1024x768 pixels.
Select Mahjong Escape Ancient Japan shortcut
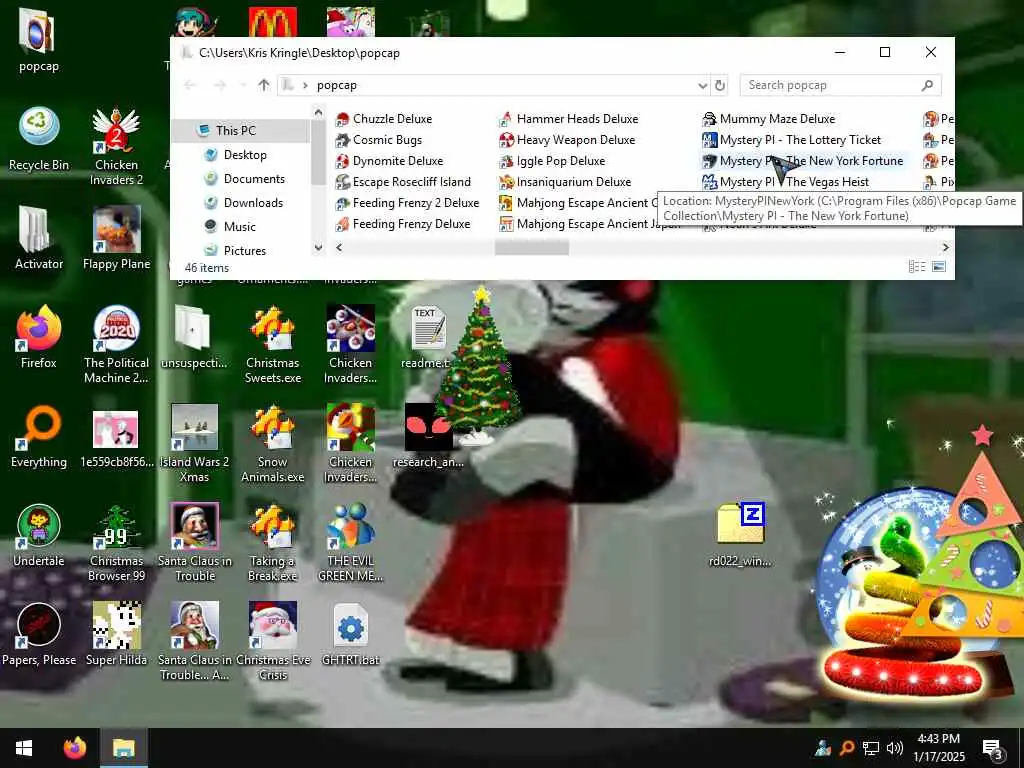click(x=590, y=224)
